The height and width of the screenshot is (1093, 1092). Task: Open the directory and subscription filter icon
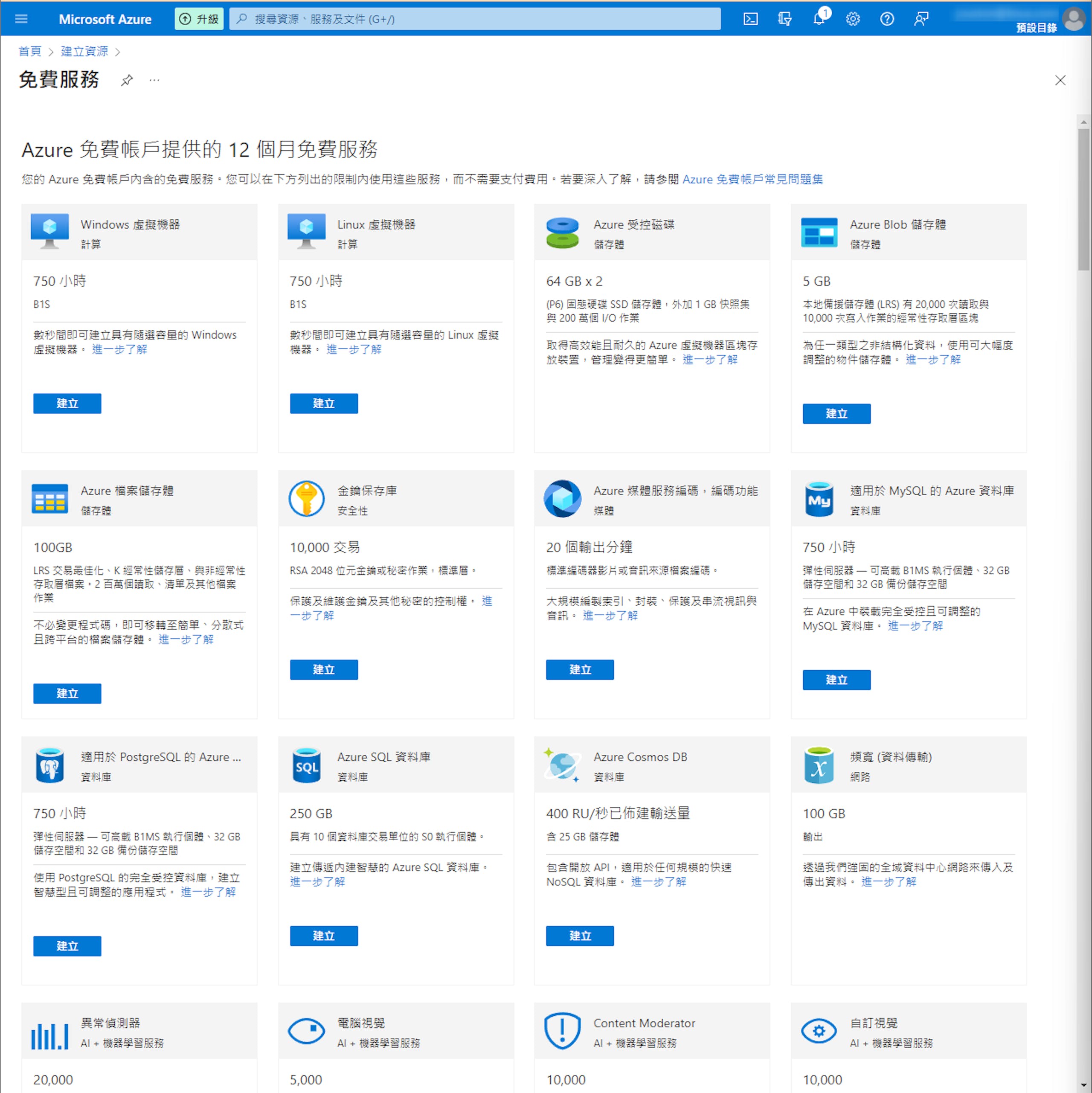click(784, 19)
